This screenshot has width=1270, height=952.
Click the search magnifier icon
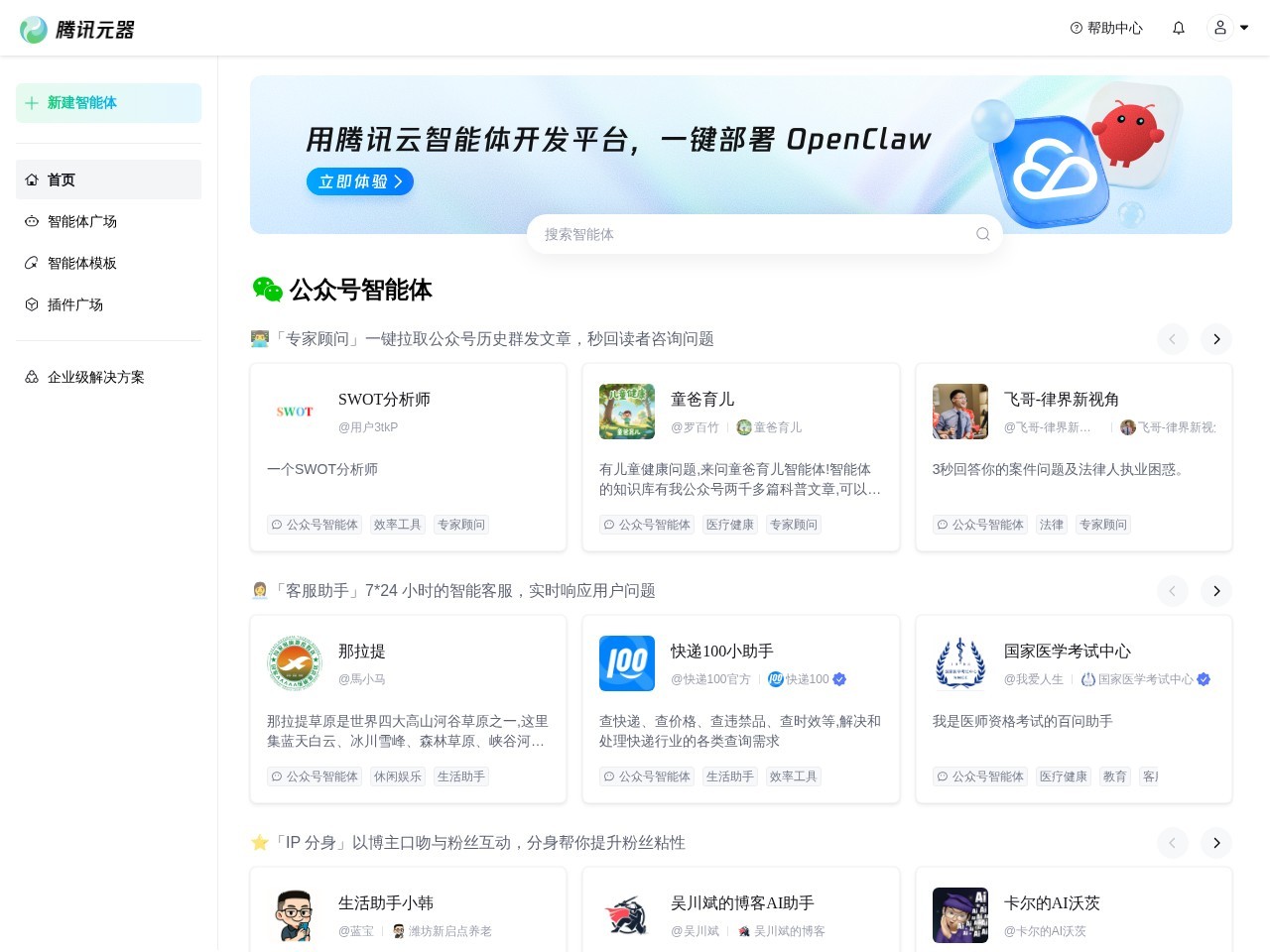(x=982, y=234)
